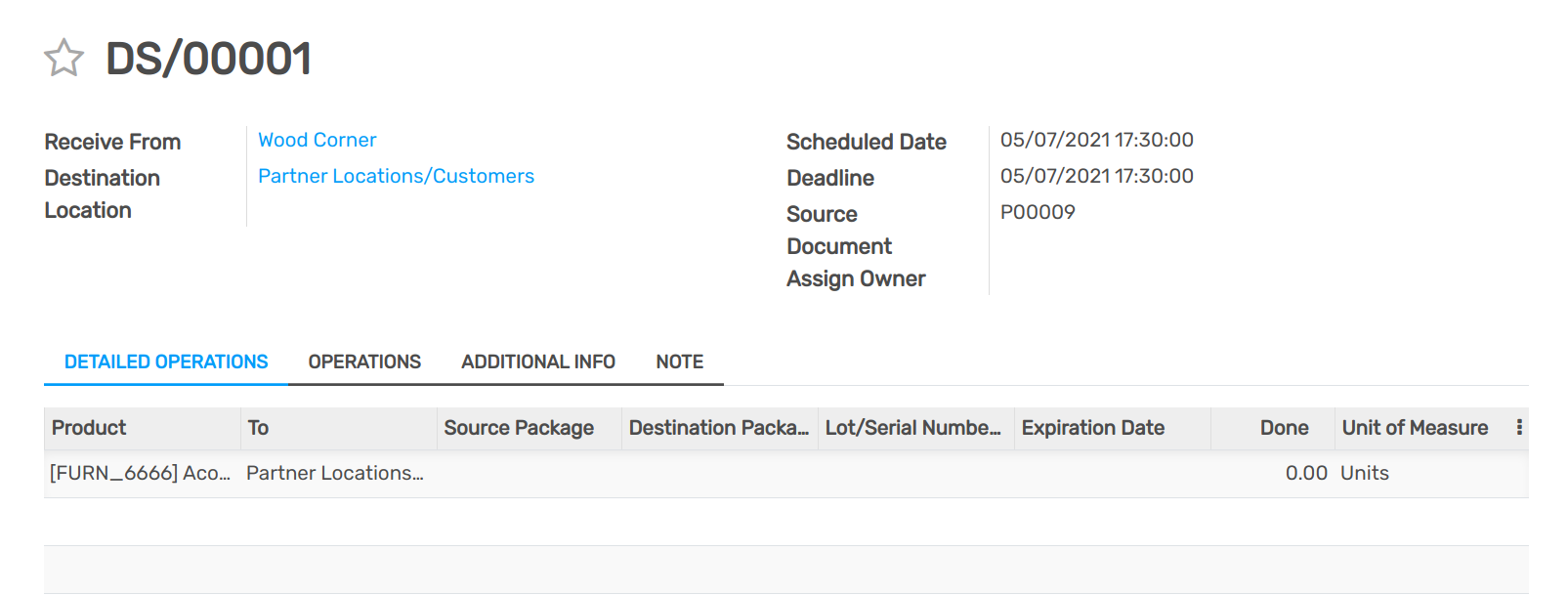Open the optional columns kebab menu
This screenshot has height=595, width=1568.
click(x=1519, y=427)
